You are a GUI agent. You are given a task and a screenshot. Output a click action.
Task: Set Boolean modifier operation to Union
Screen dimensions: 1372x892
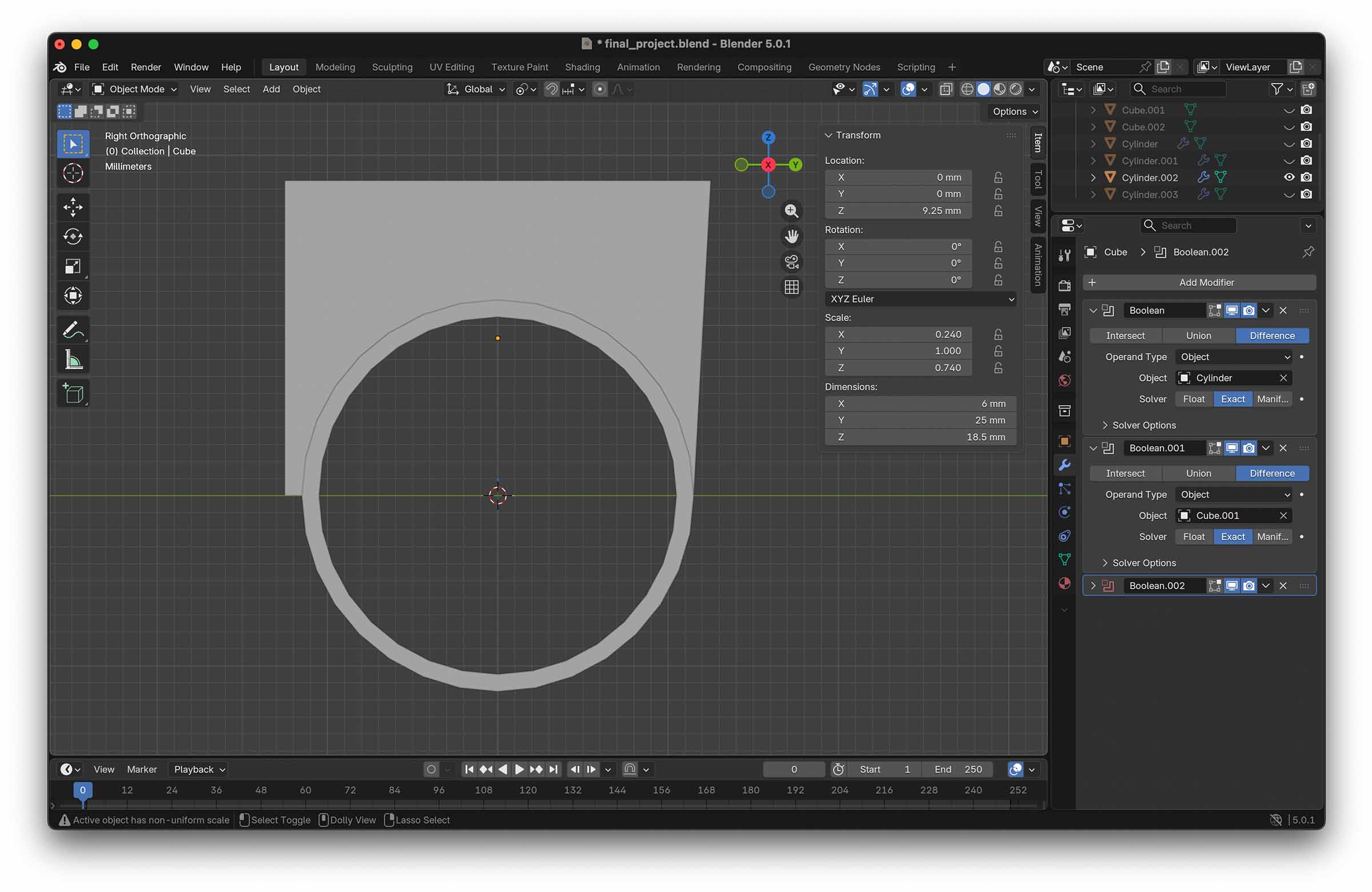pos(1198,335)
